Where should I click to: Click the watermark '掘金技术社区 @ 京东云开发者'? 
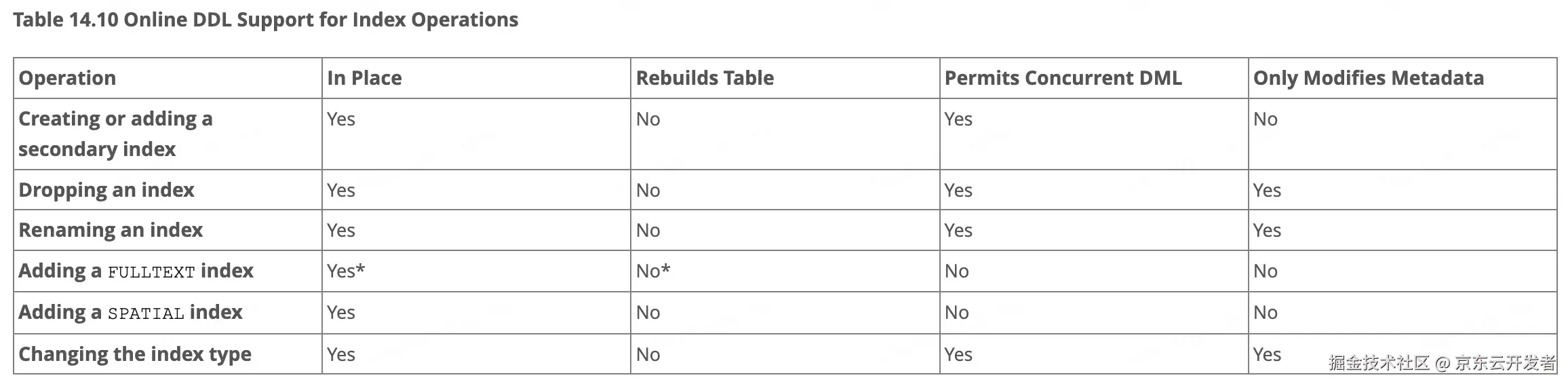tap(1441, 363)
